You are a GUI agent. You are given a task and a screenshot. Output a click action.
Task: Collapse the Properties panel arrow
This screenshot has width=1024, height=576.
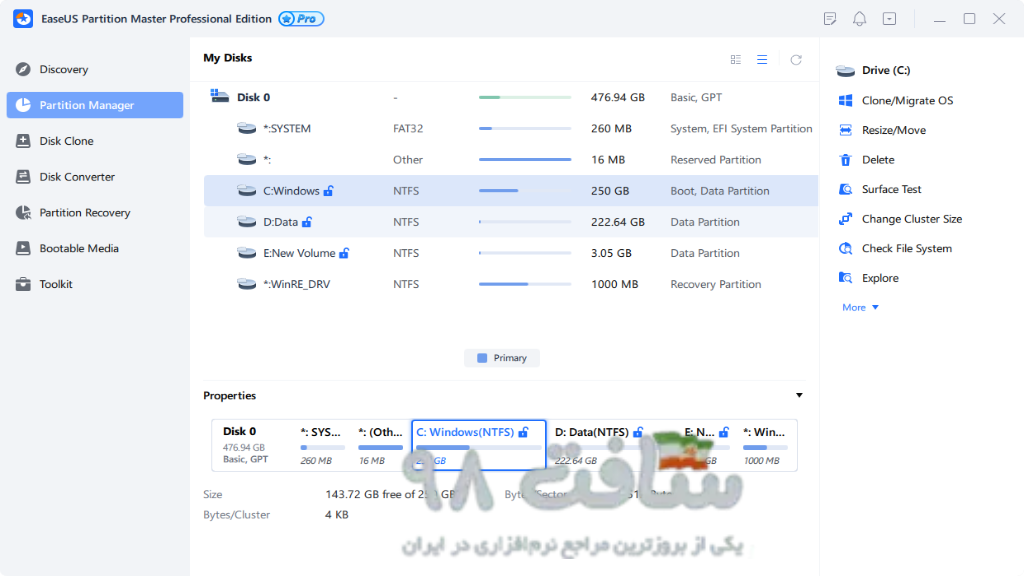tap(799, 395)
